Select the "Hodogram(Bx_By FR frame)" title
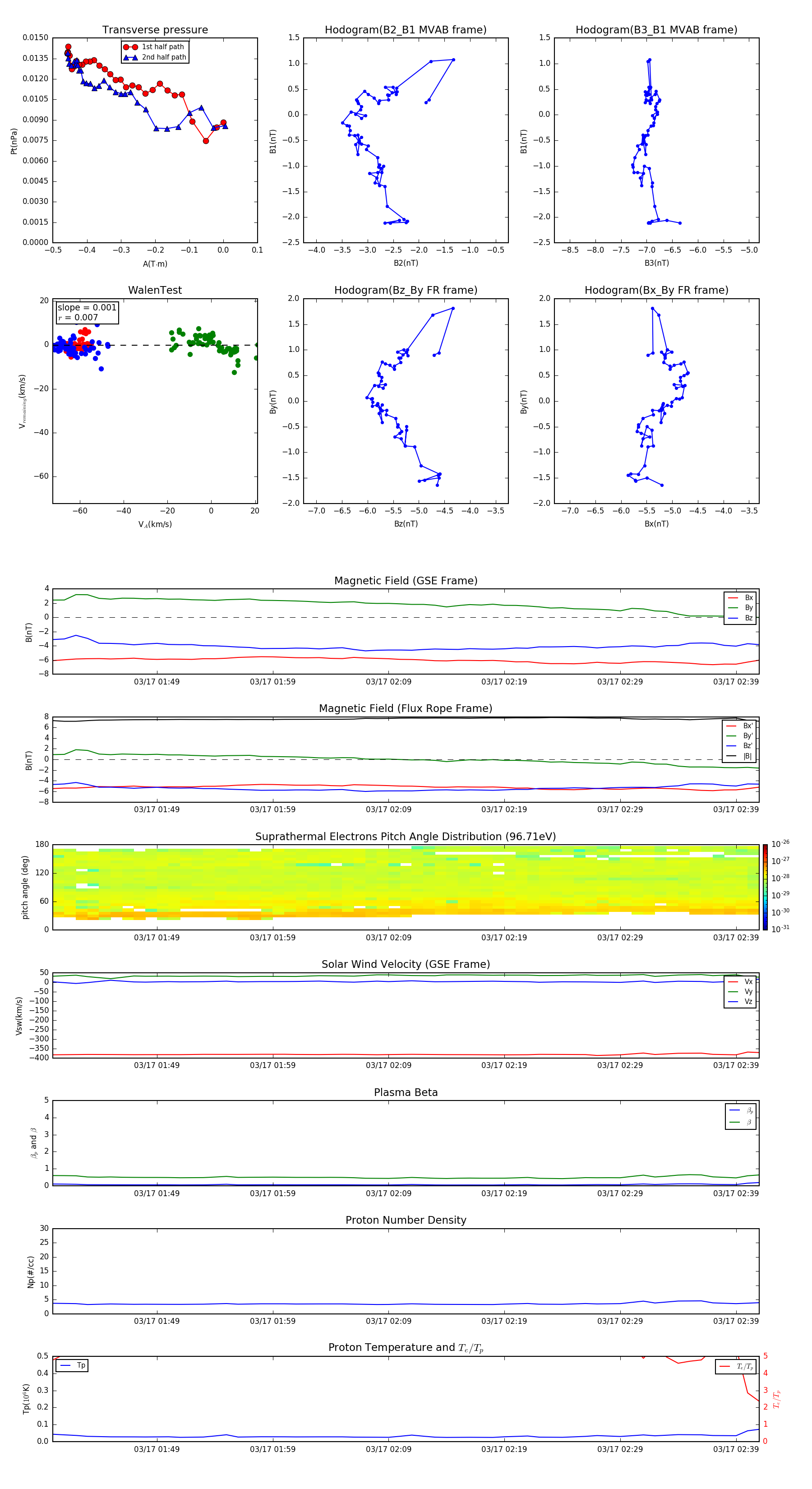 (x=656, y=291)
